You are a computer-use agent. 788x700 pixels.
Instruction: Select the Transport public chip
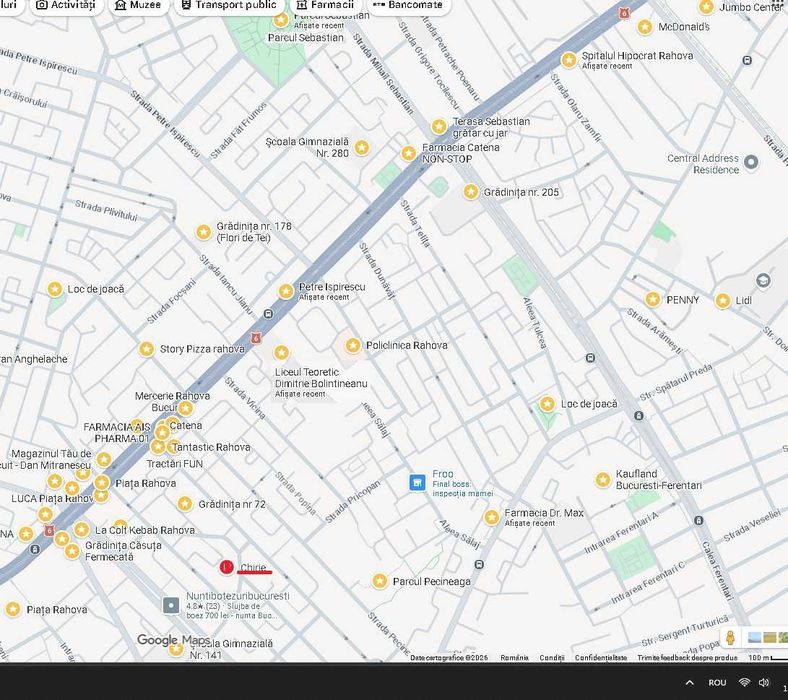coord(229,5)
